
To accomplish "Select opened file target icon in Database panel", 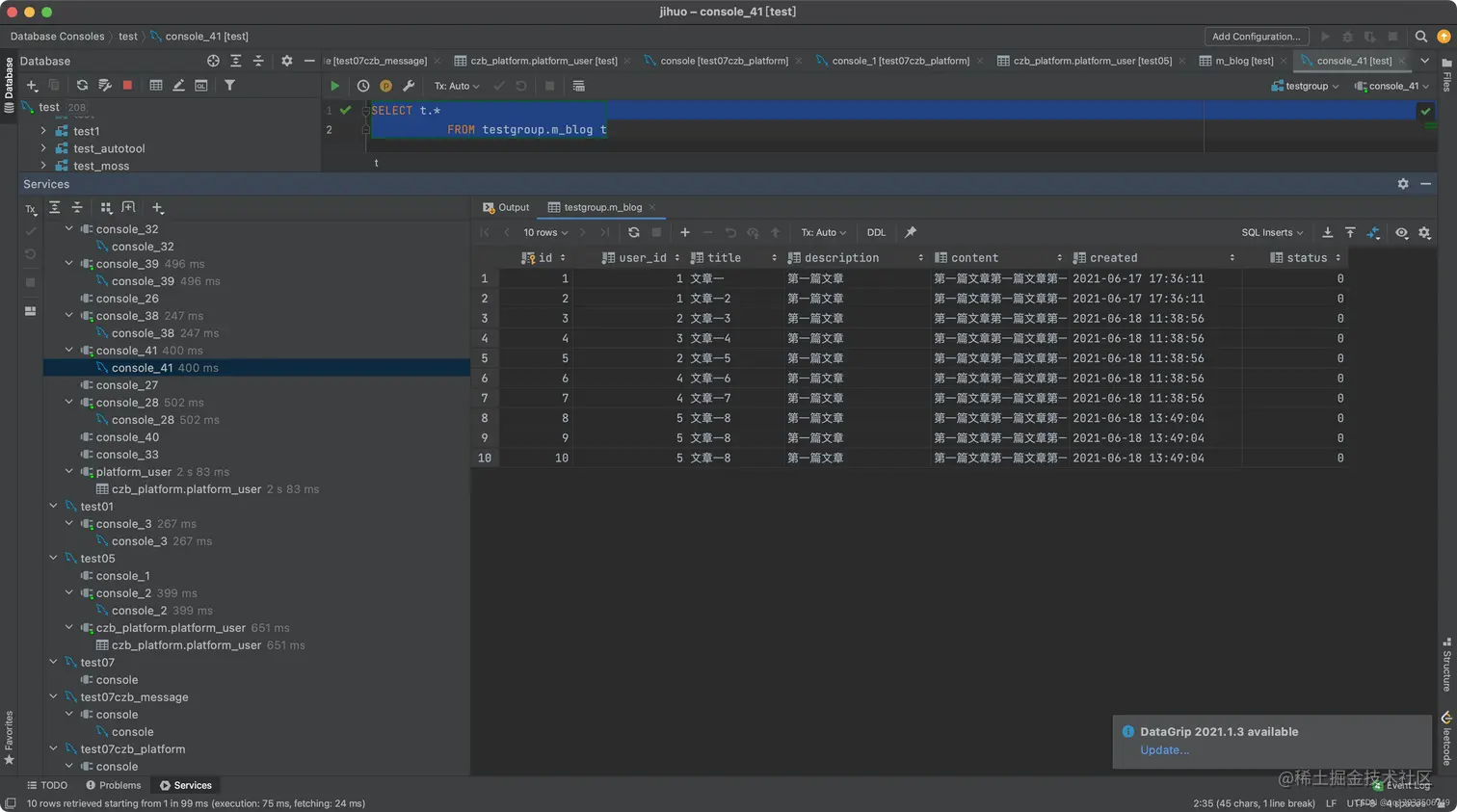I will tap(213, 61).
